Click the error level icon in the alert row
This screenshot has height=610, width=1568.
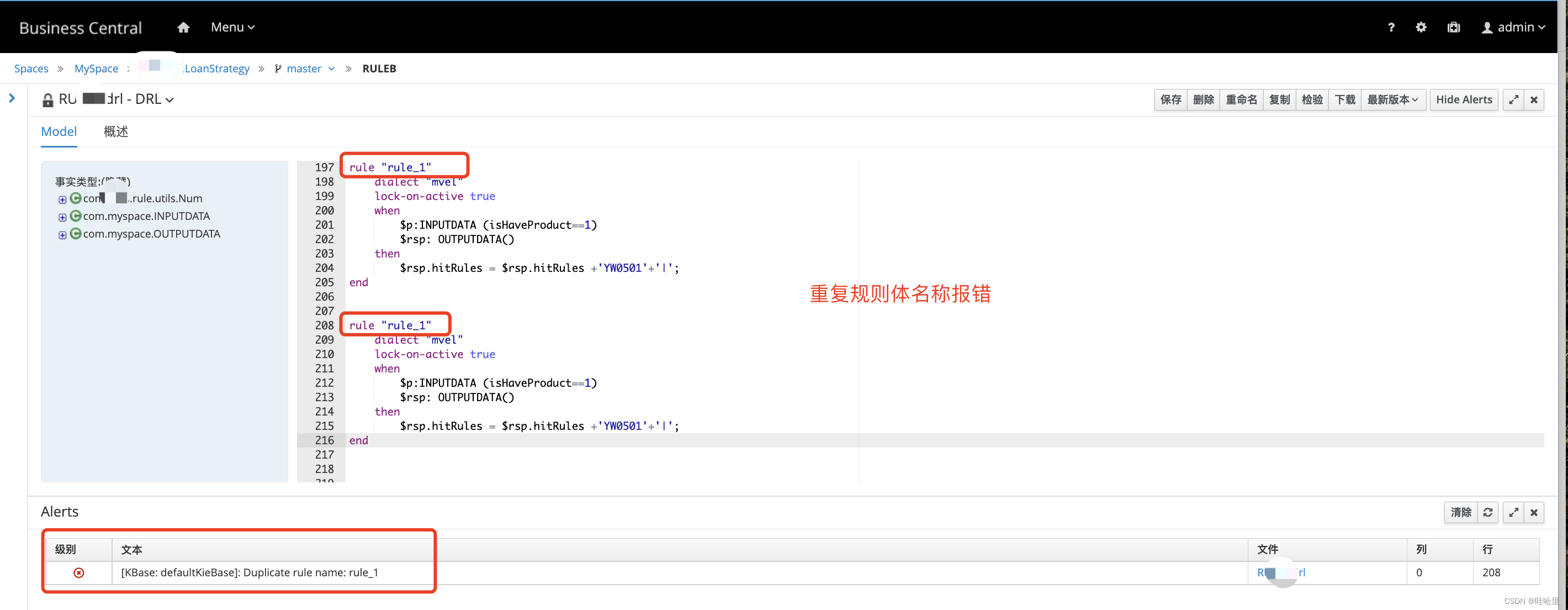(x=79, y=573)
